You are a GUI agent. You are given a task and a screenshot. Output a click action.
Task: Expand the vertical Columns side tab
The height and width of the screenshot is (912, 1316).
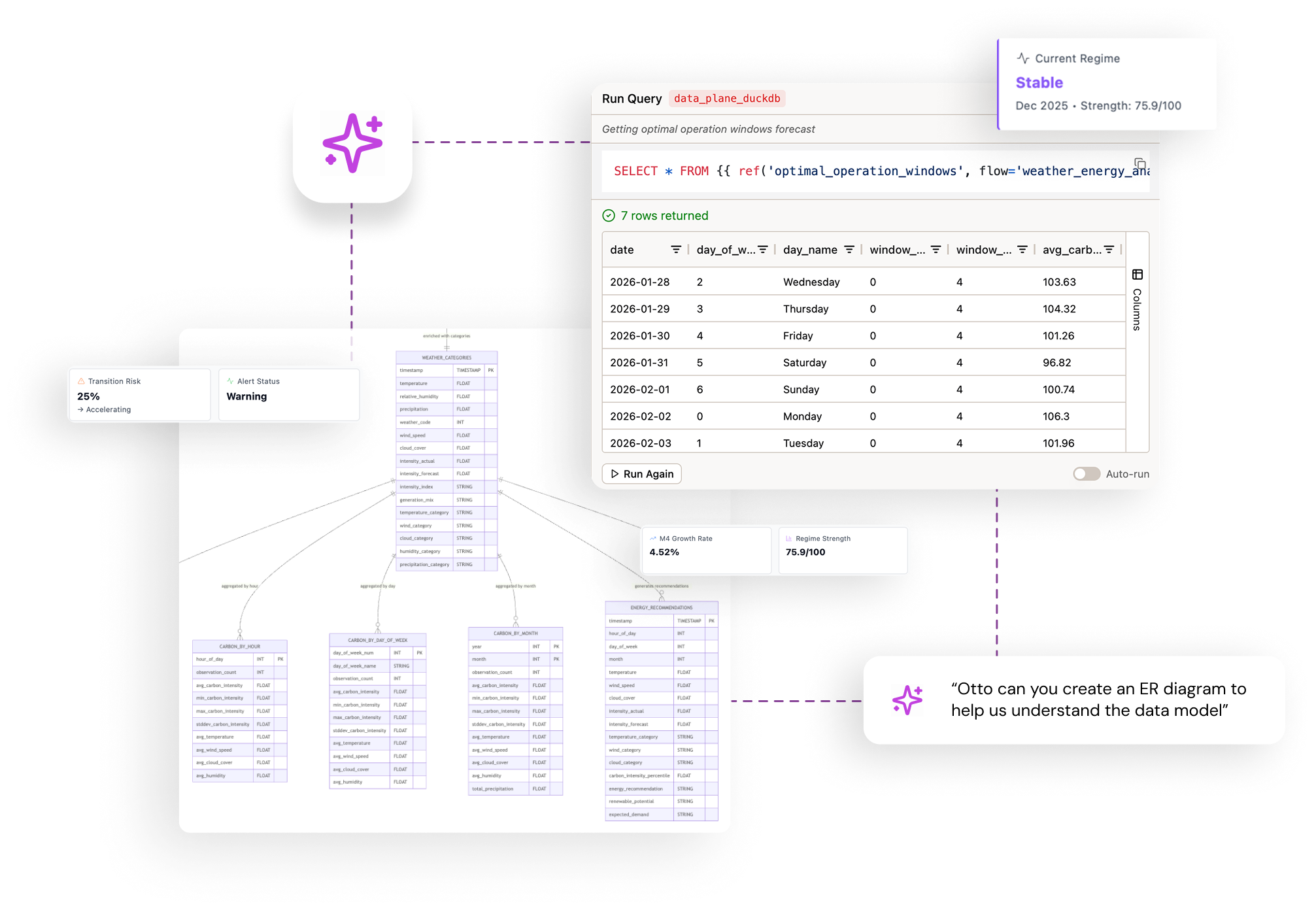(x=1138, y=309)
